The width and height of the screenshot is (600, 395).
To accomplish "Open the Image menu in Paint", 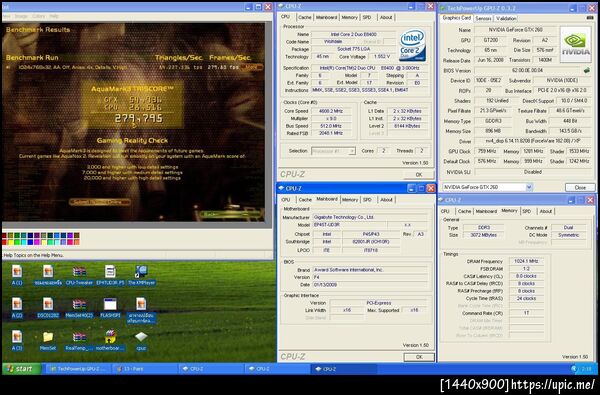I will (x=21, y=16).
